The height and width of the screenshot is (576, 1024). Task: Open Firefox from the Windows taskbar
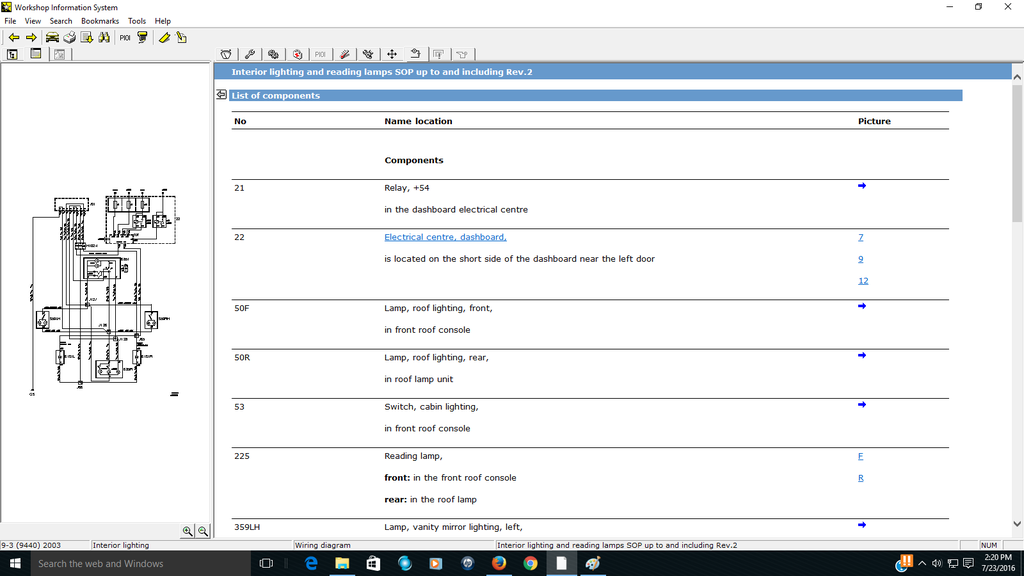point(499,563)
